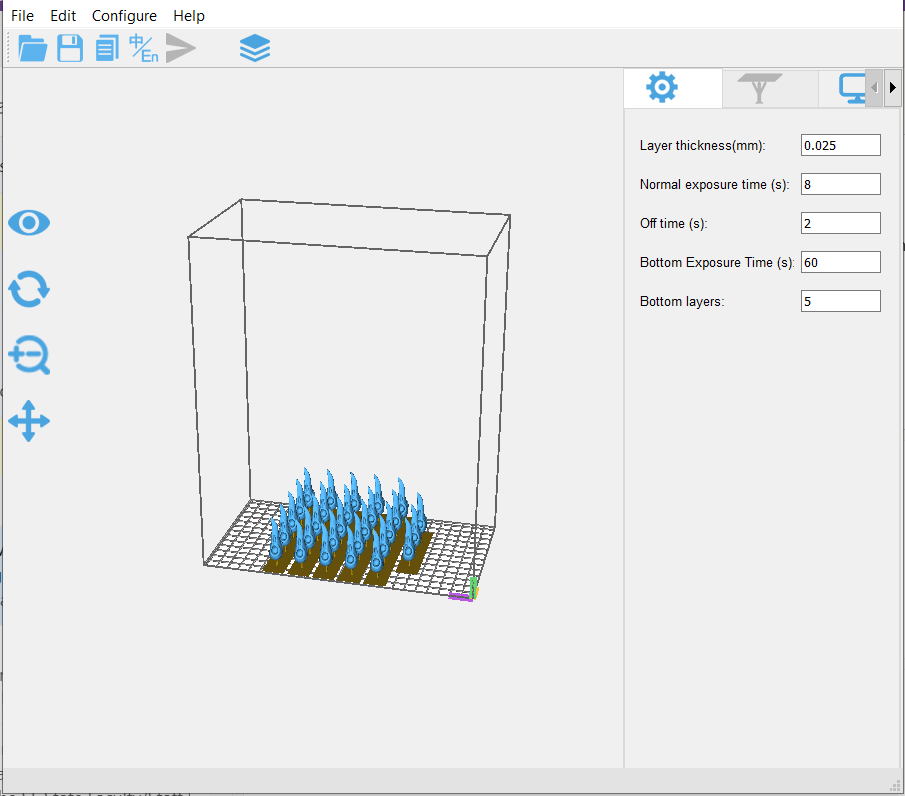
Task: Click the right tab scroll arrow
Action: click(892, 88)
